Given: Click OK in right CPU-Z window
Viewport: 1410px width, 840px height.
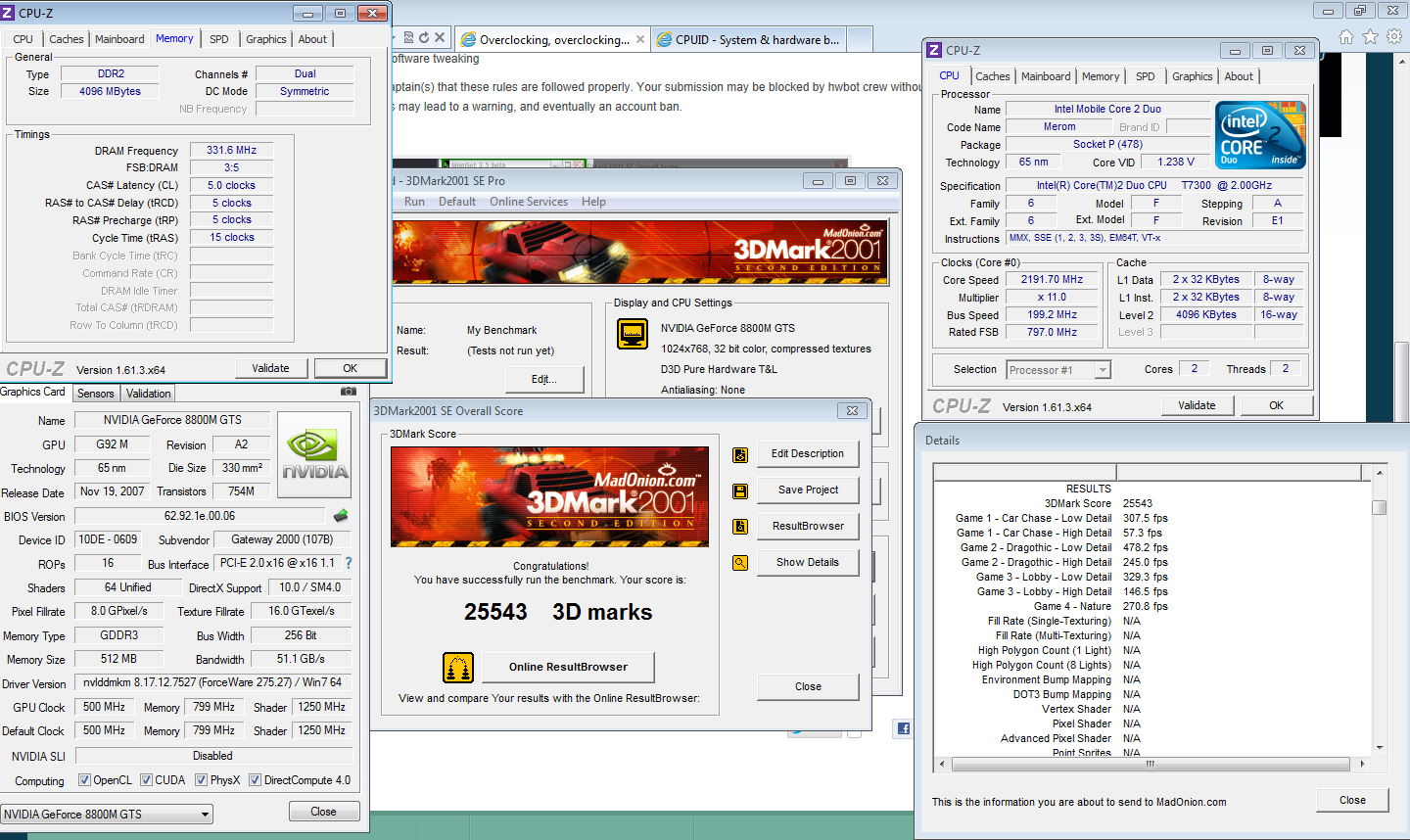Looking at the screenshot, I should pos(1277,405).
